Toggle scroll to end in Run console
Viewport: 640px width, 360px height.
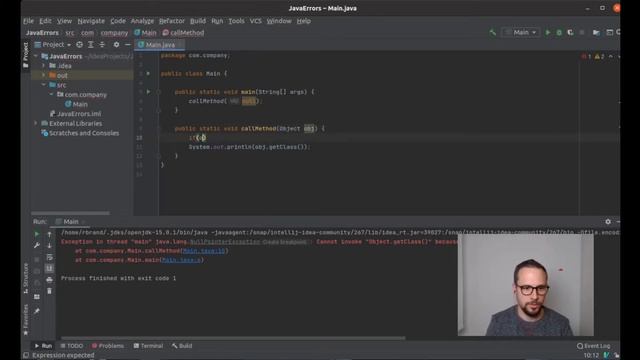(49, 268)
